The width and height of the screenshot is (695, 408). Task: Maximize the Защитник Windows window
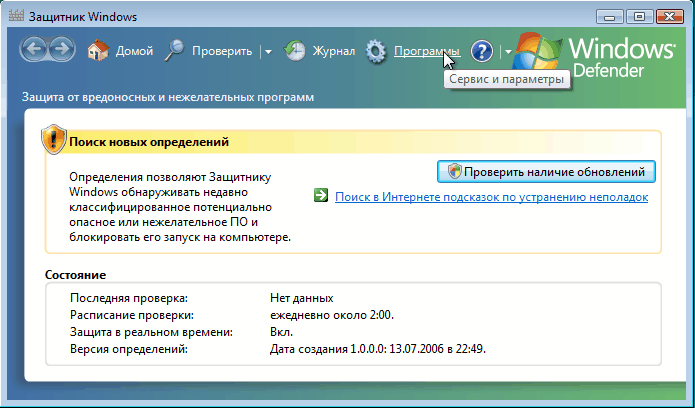[638, 16]
